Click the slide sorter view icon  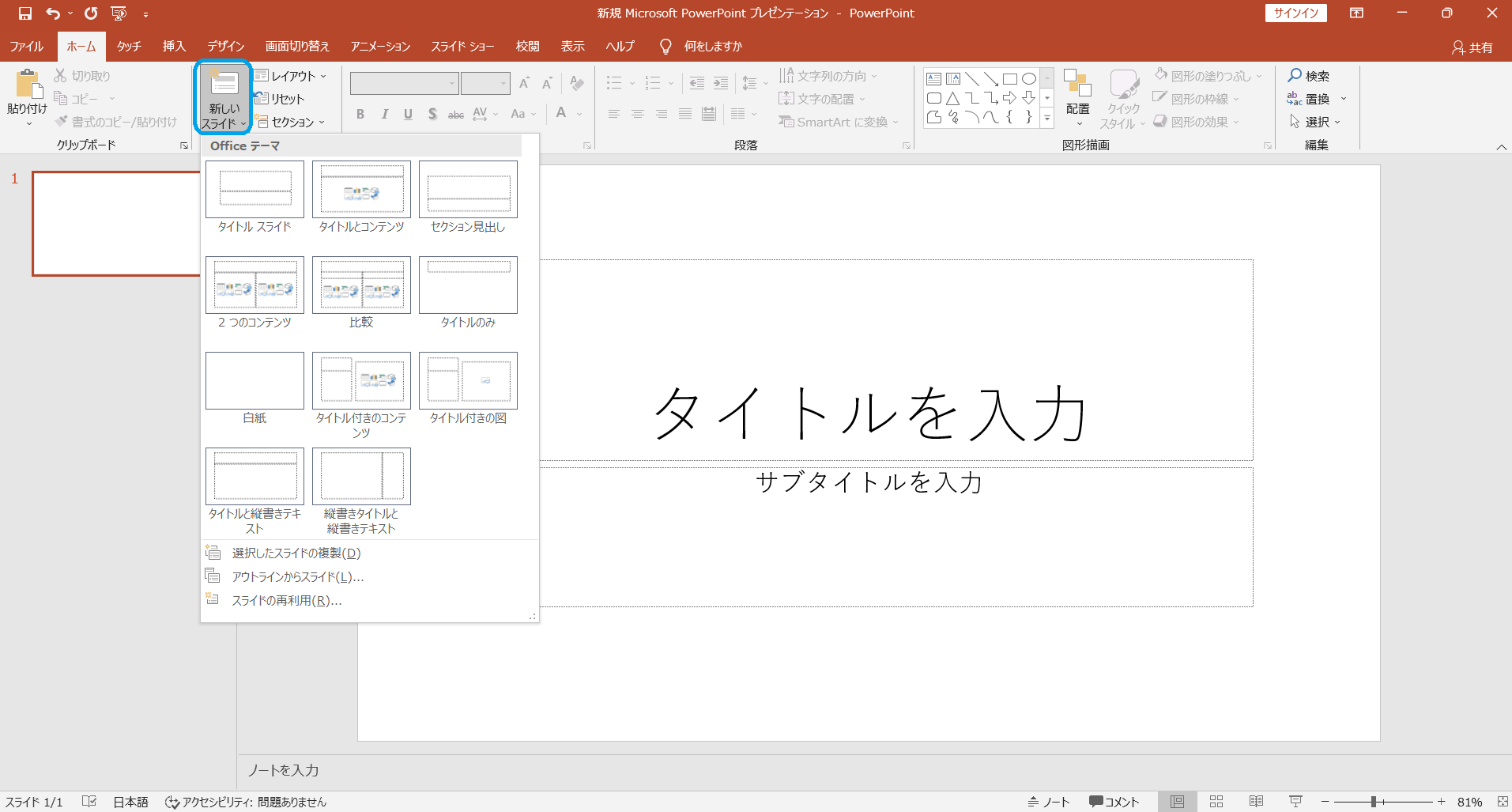pyautogui.click(x=1216, y=802)
